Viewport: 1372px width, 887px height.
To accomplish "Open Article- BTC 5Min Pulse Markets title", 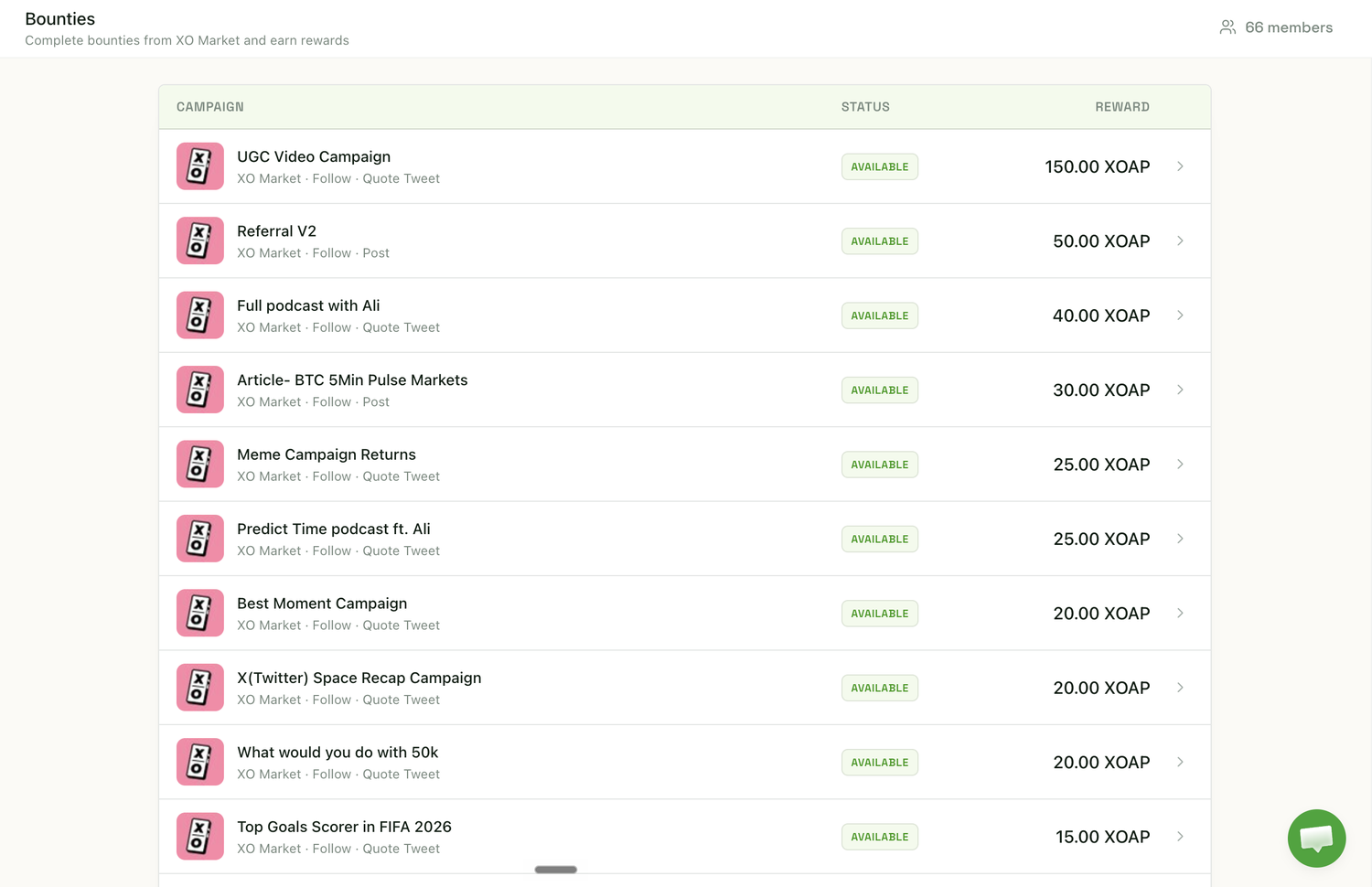I will pos(352,379).
